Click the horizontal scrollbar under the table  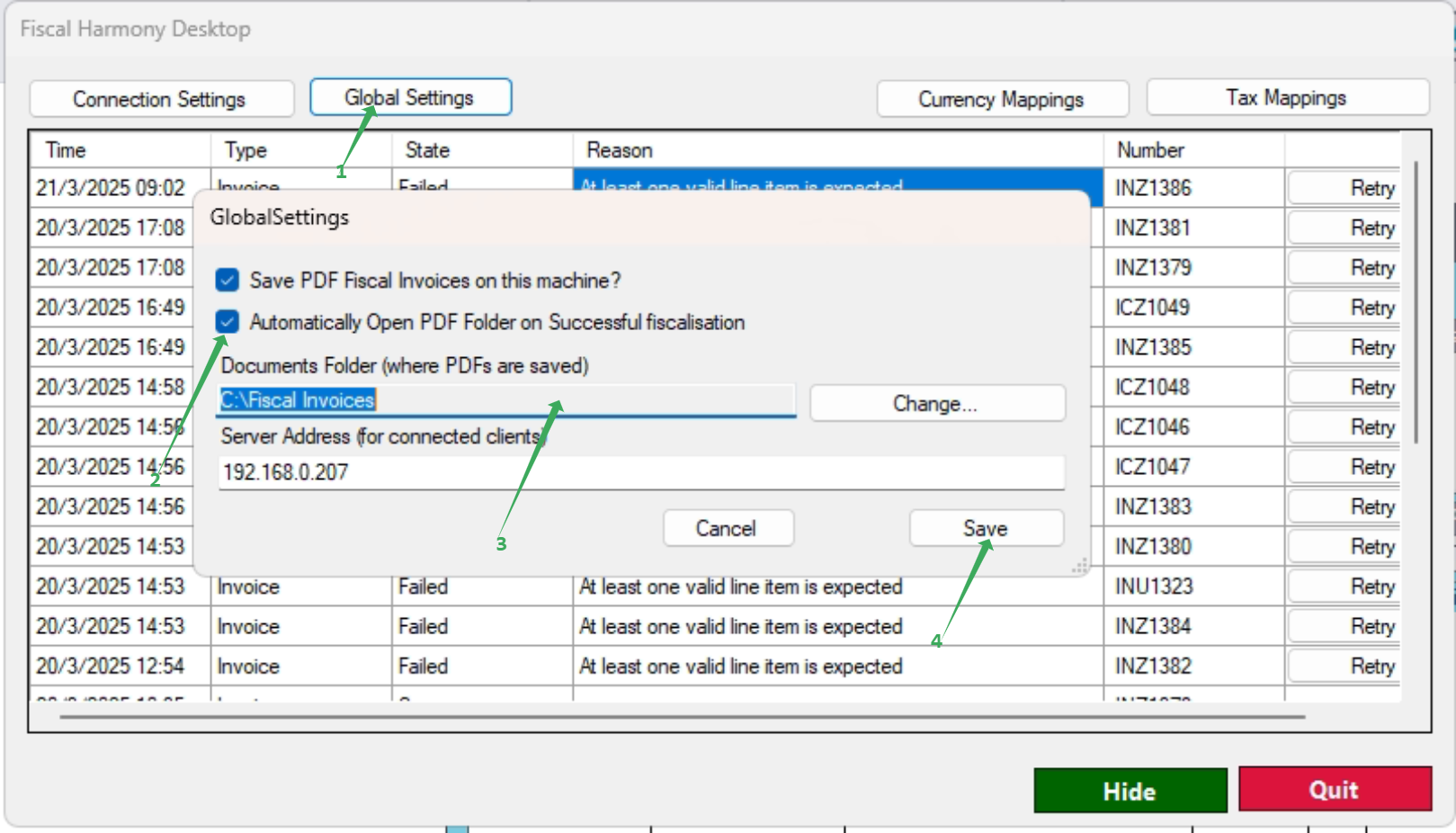pyautogui.click(x=683, y=717)
